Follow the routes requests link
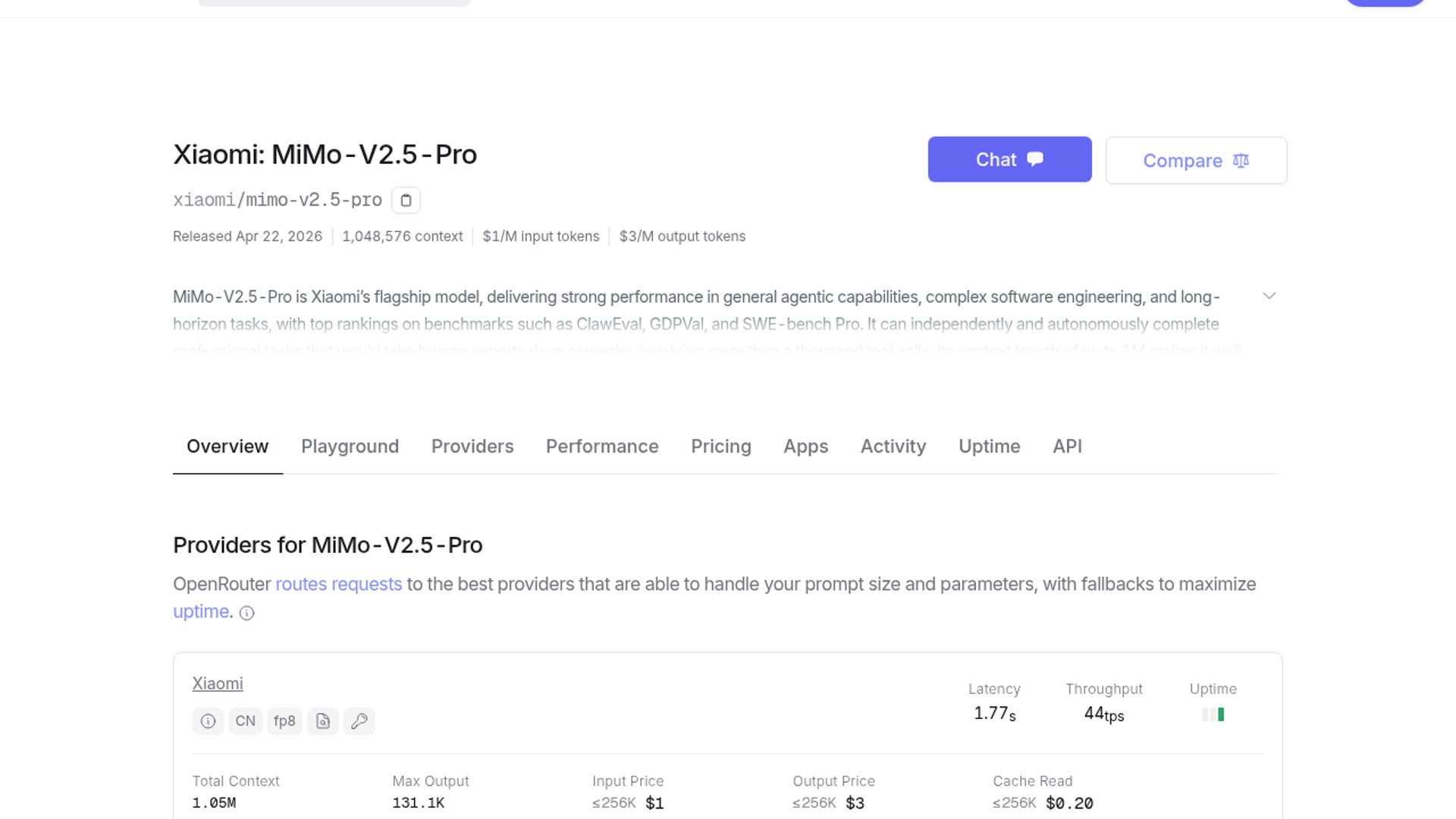1456x819 pixels. coord(338,585)
